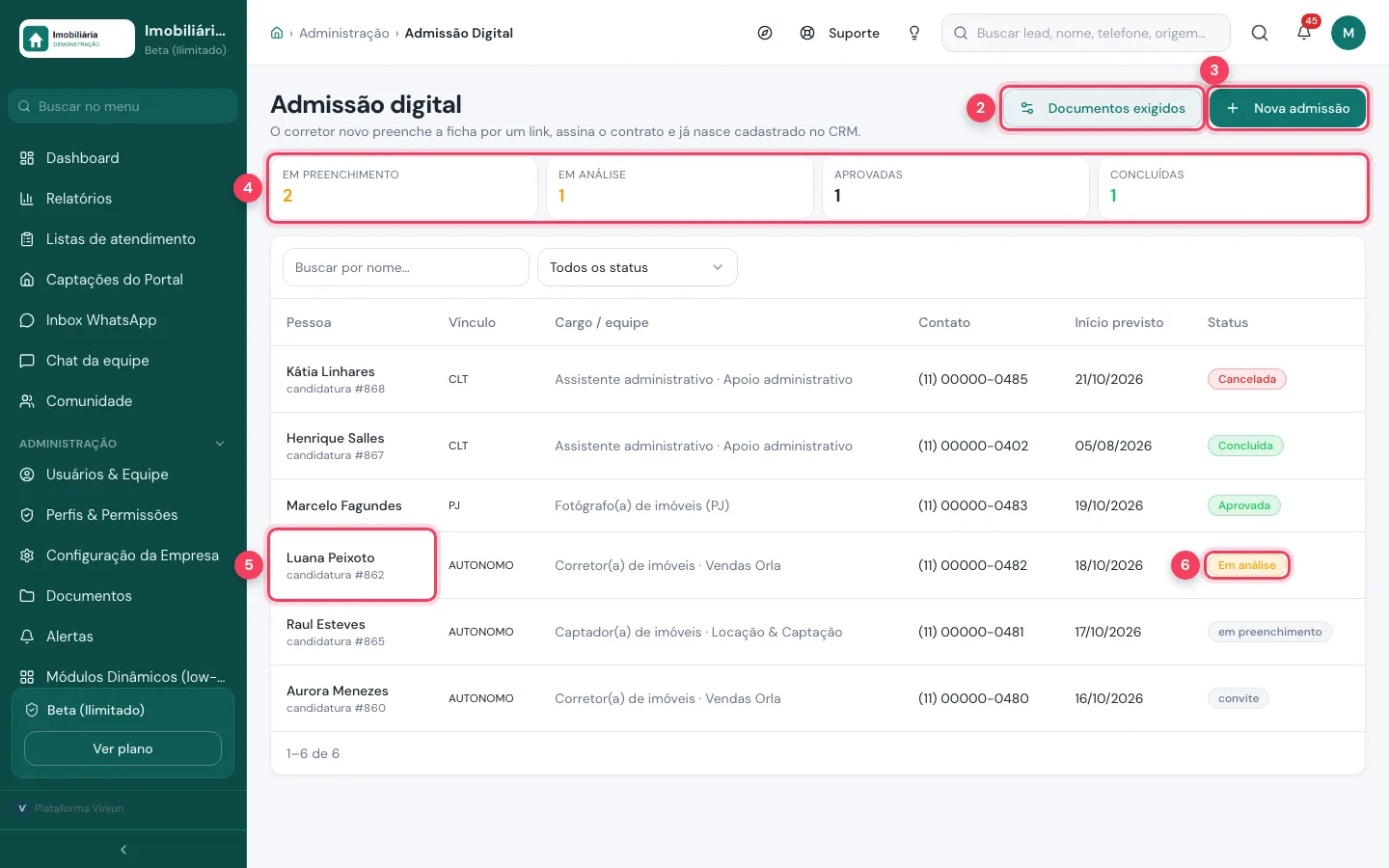1389x868 pixels.
Task: Open Módulos Dinâmicos entry
Action: [x=123, y=677]
